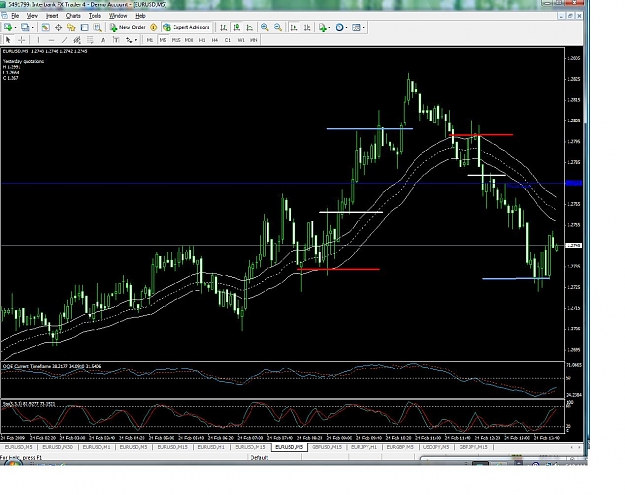
Task: Show the Market Watch panel via its icon
Action: pyautogui.click(x=45, y=28)
